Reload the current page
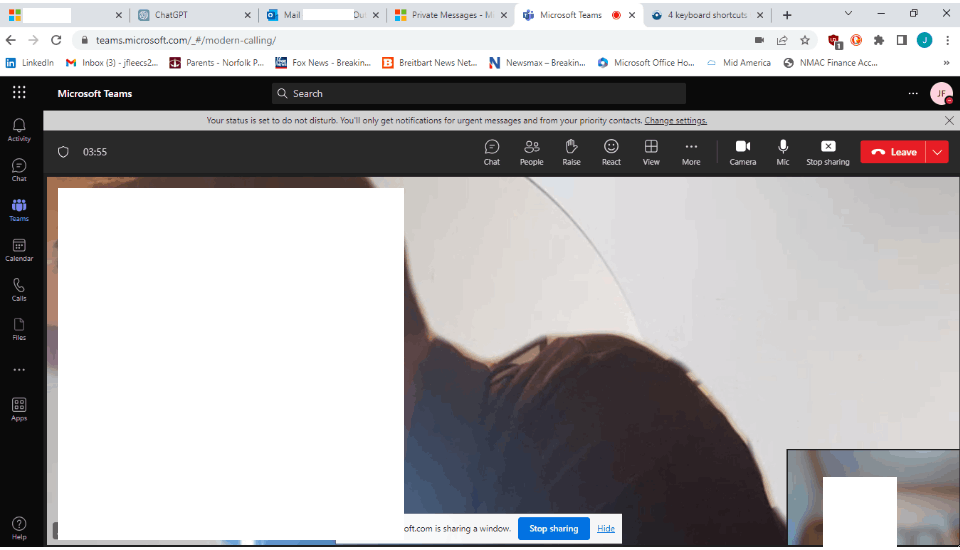The width and height of the screenshot is (960, 550). tap(56, 40)
